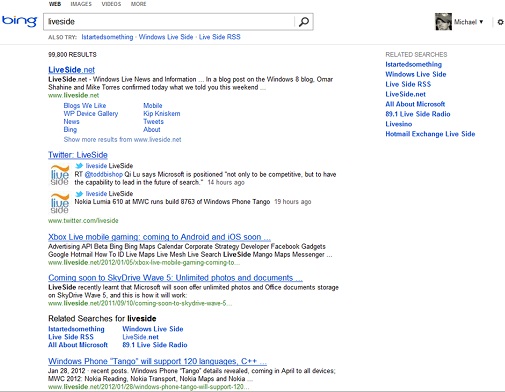
Task: Click LiveSide avatar beside the toddbishop tweet
Action: (60, 175)
